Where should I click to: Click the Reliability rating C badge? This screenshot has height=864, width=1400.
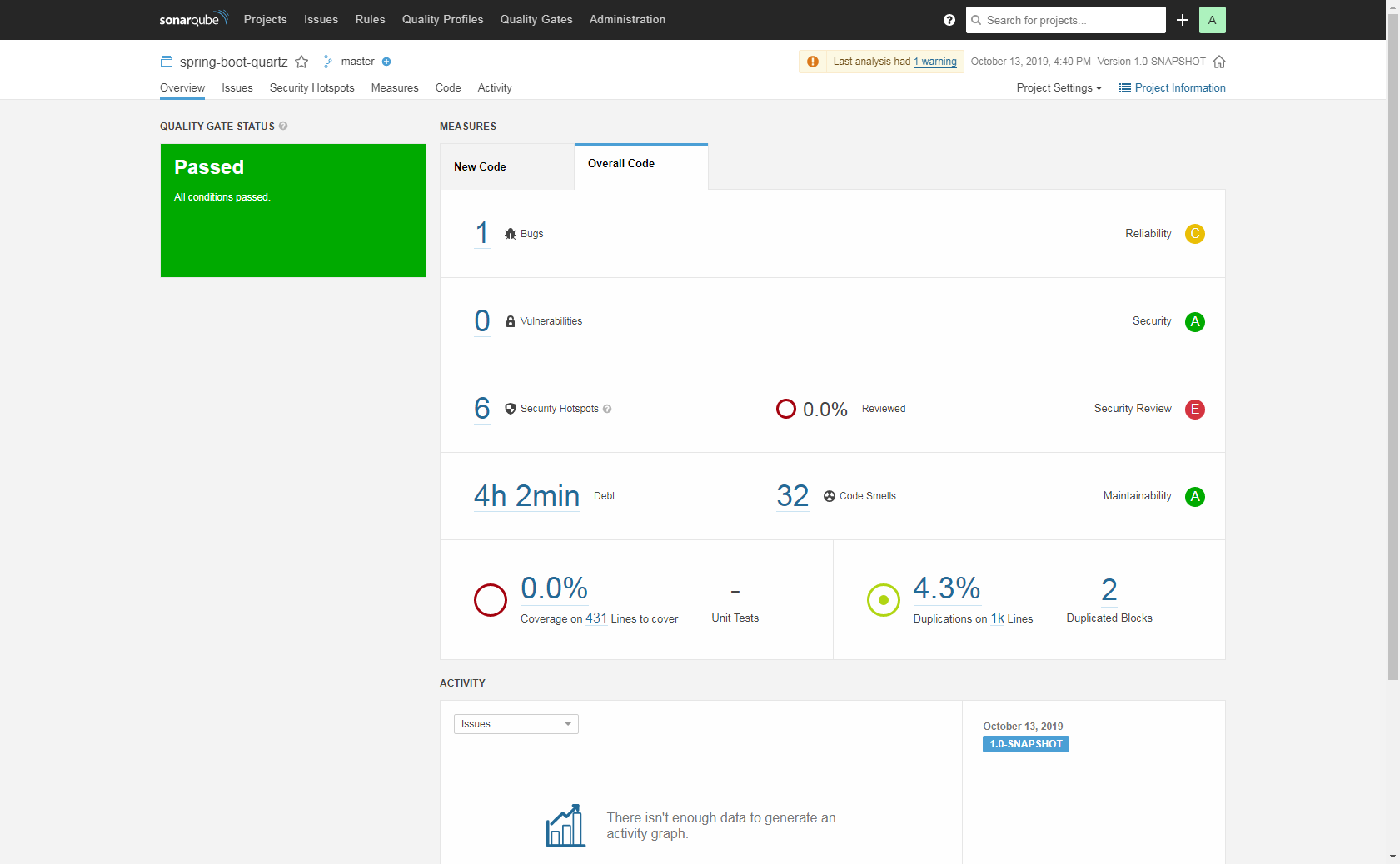point(1194,234)
